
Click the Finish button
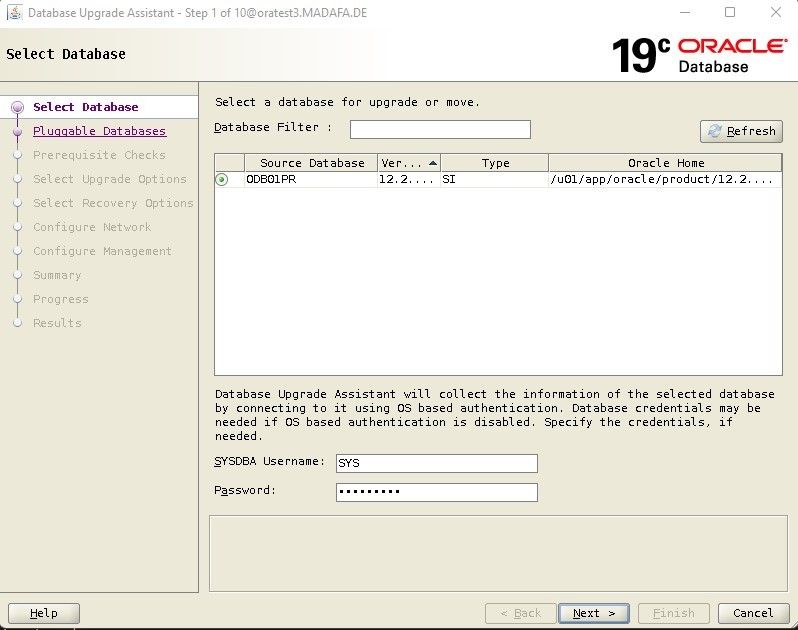point(673,613)
